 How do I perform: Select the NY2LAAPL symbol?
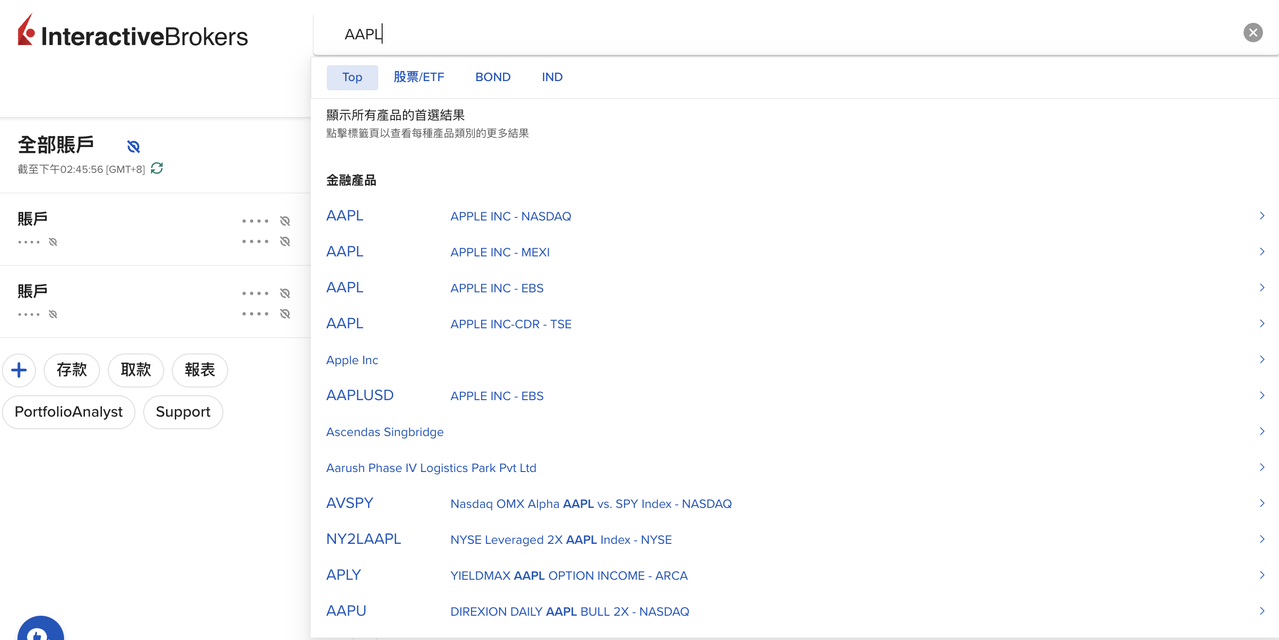tap(364, 540)
